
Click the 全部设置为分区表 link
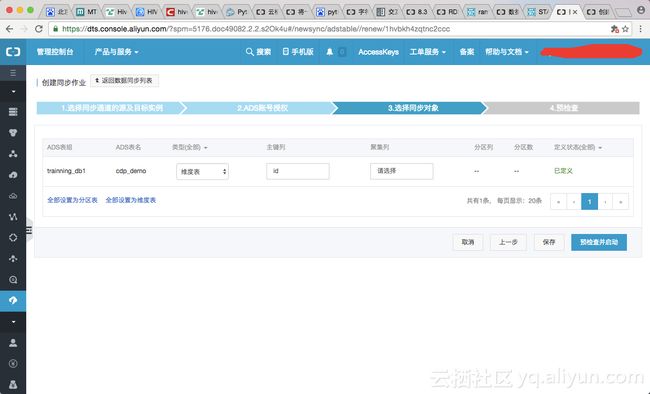pyautogui.click(x=72, y=200)
